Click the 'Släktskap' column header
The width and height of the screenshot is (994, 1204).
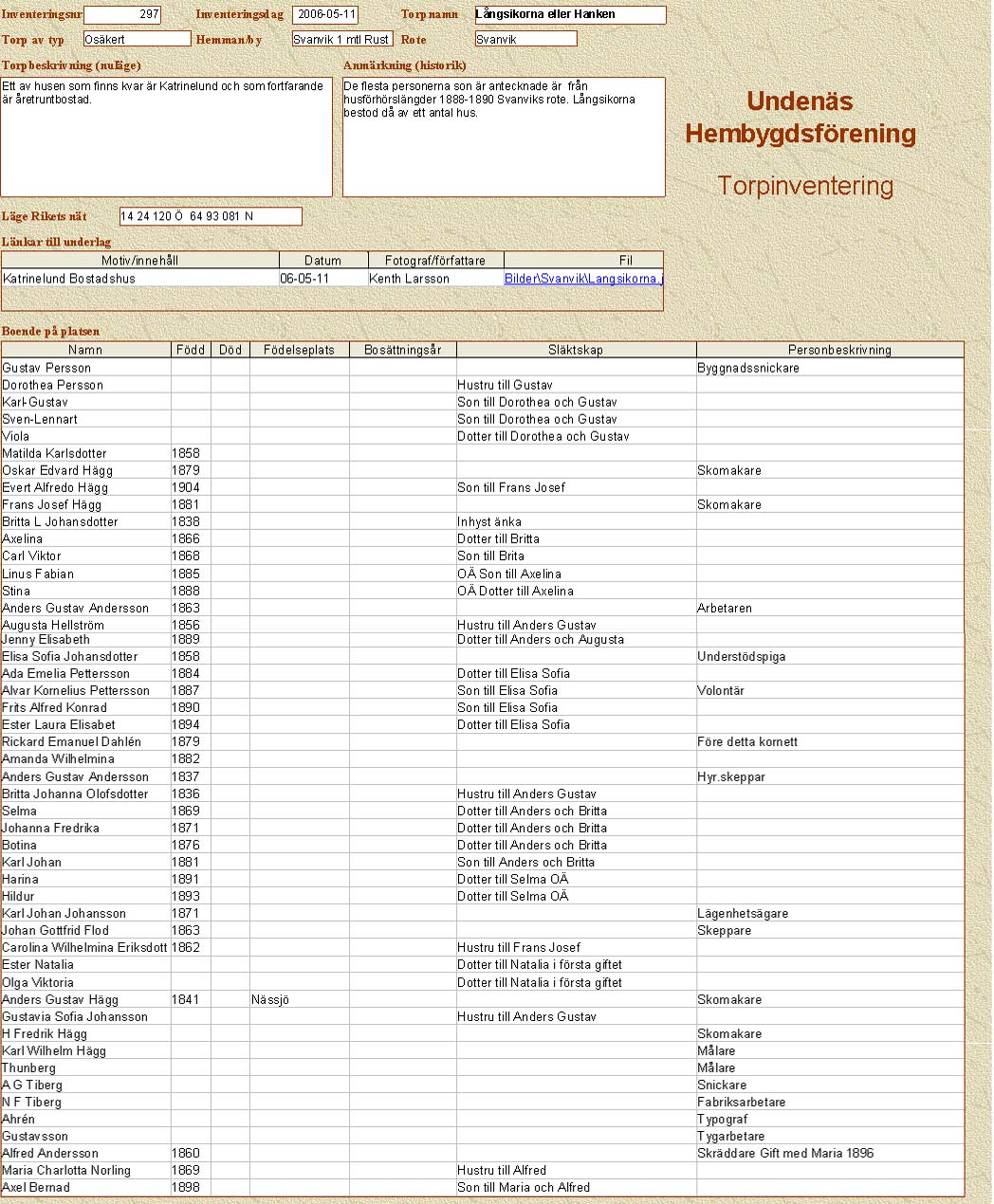pos(576,350)
